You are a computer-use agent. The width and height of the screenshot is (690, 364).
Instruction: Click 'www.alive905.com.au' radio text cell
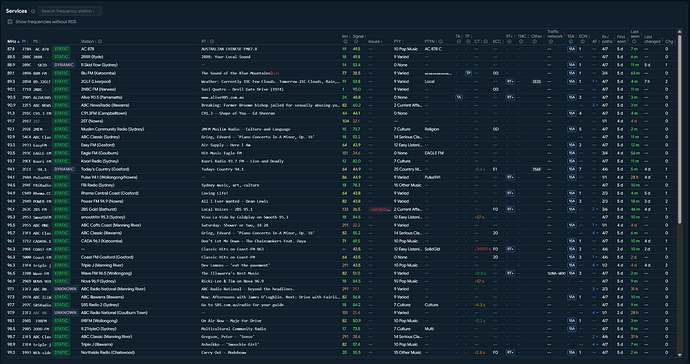point(223,97)
